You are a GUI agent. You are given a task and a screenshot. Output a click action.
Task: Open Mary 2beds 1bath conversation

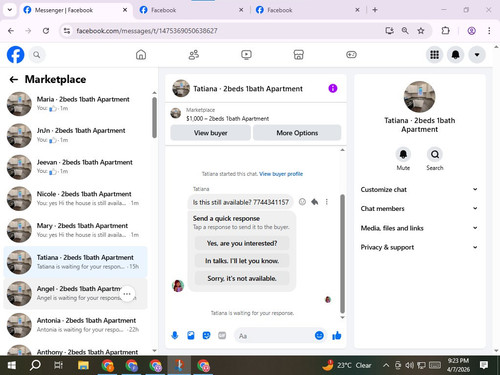point(75,230)
